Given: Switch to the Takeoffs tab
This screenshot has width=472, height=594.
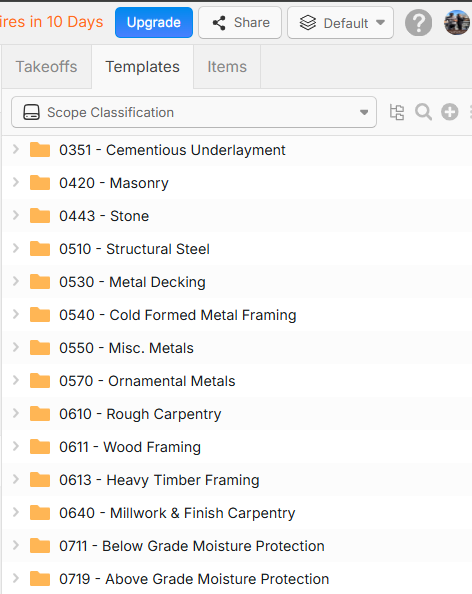Looking at the screenshot, I should [x=46, y=67].
